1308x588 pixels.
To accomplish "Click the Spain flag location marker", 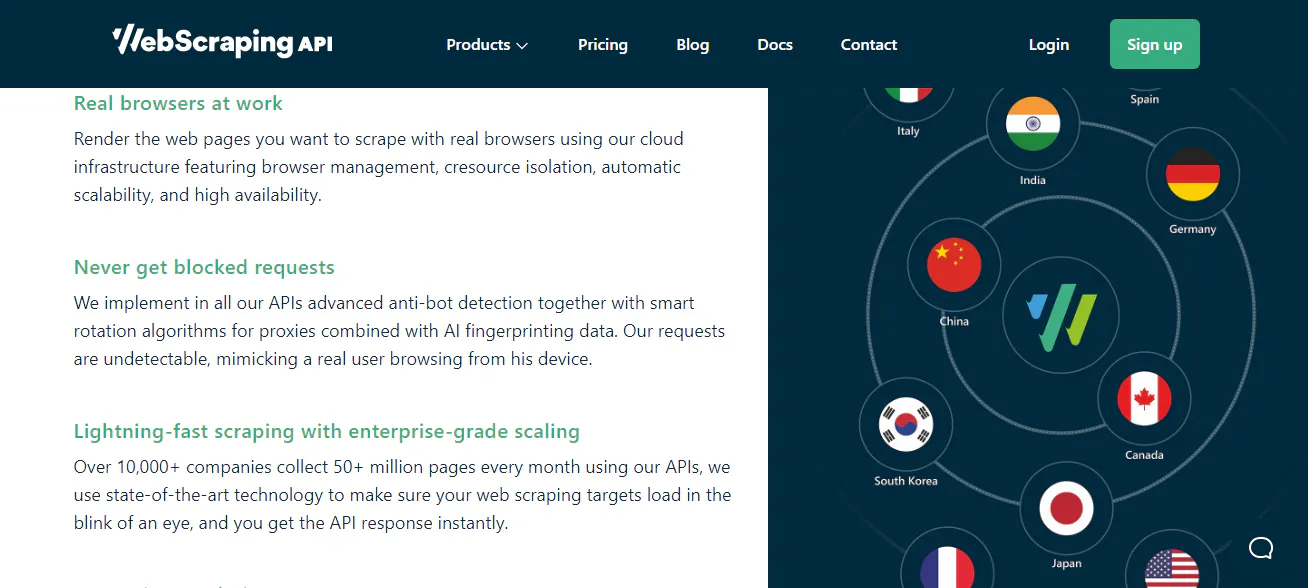I will point(1143,88).
